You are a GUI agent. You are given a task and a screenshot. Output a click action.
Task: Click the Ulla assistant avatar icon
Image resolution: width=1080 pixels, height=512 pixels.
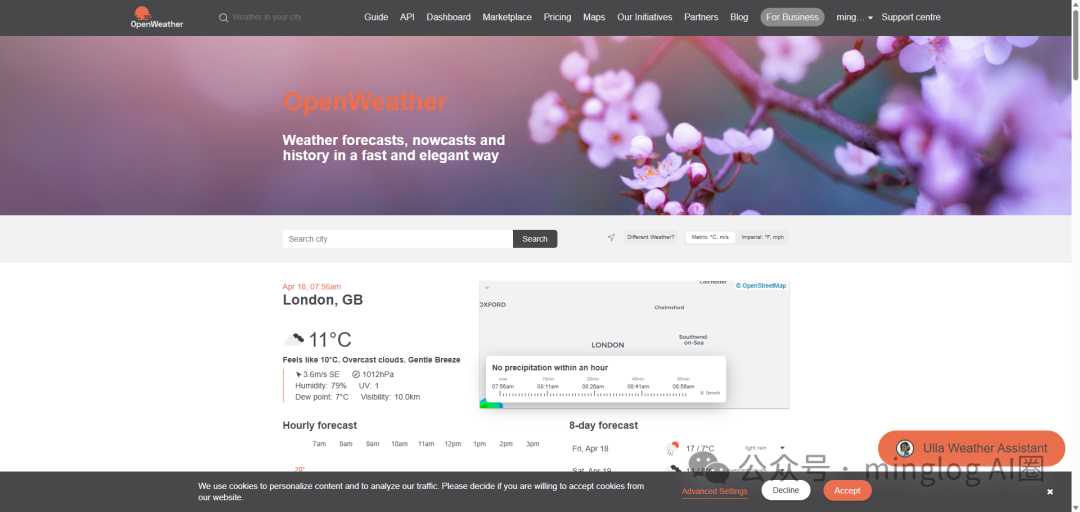click(x=905, y=449)
